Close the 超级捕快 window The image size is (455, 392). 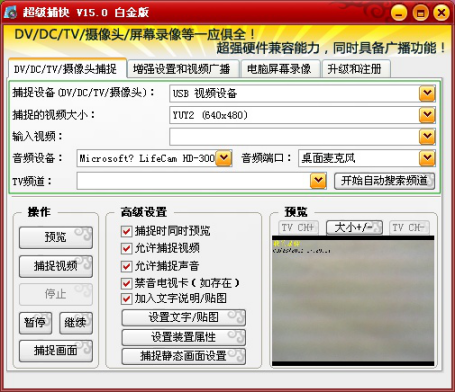441,13
